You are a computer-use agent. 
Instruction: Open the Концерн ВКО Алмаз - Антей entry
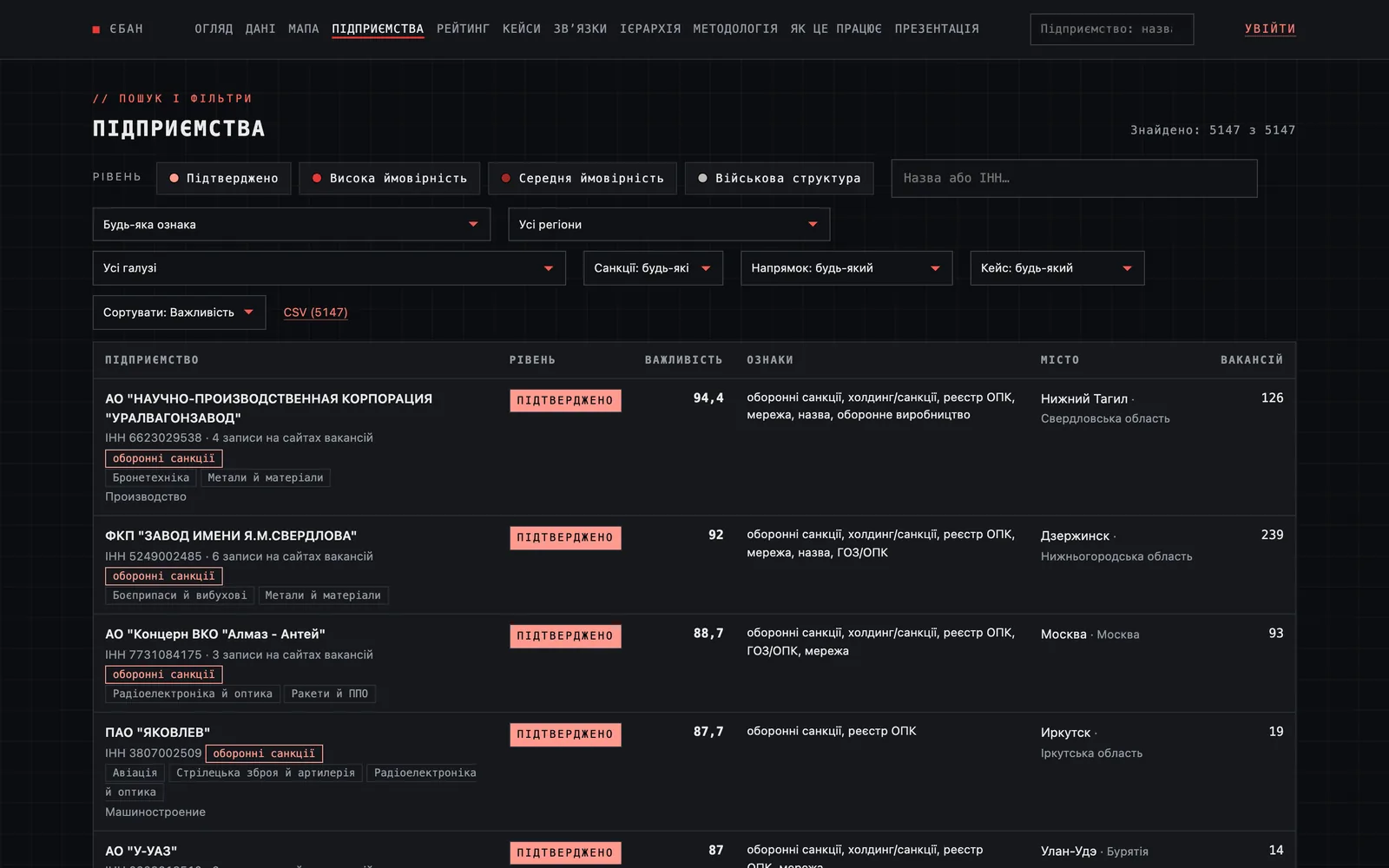215,634
